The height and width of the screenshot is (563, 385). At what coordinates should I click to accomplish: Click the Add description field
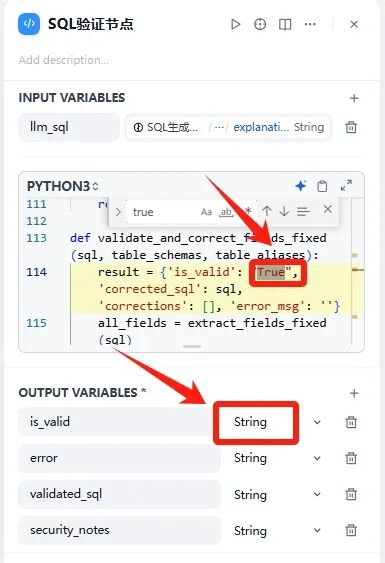(64, 60)
